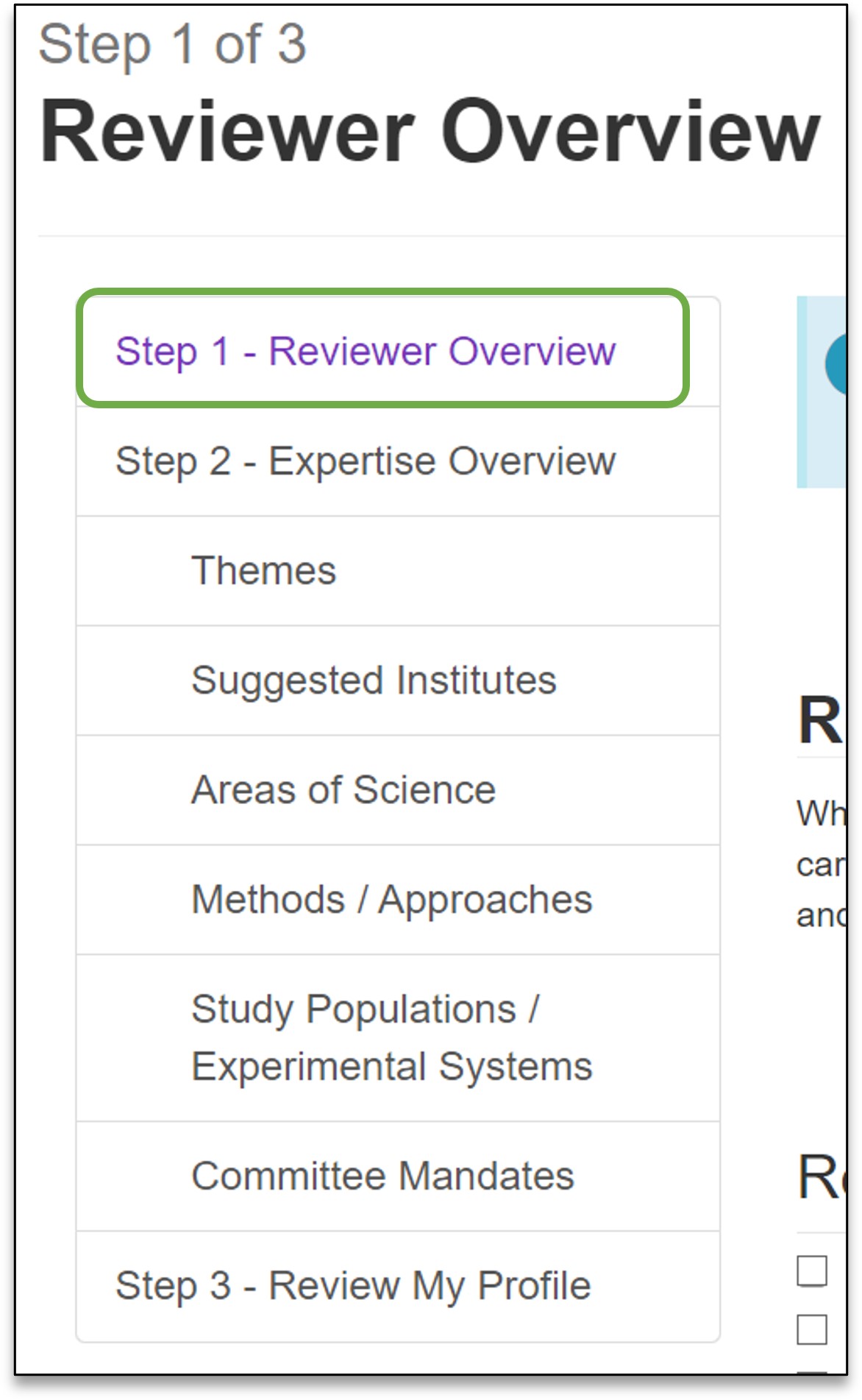Screen dimensions: 862x1400
Task: Click the "Step 1 of 3" progress label
Action: tap(172, 44)
